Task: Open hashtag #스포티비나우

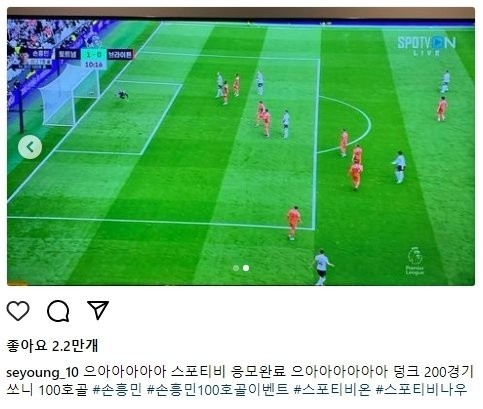Action: 421,390
